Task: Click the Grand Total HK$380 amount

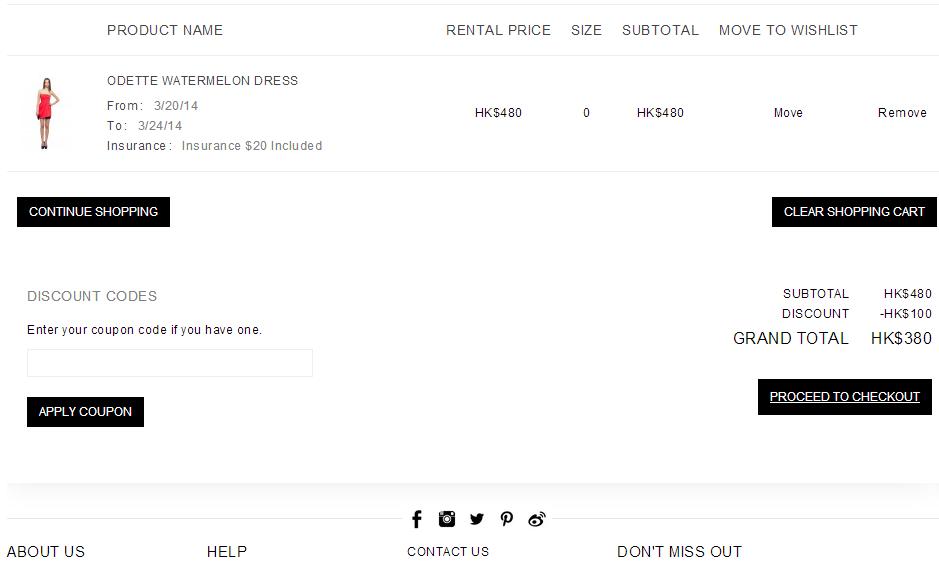Action: tap(901, 338)
